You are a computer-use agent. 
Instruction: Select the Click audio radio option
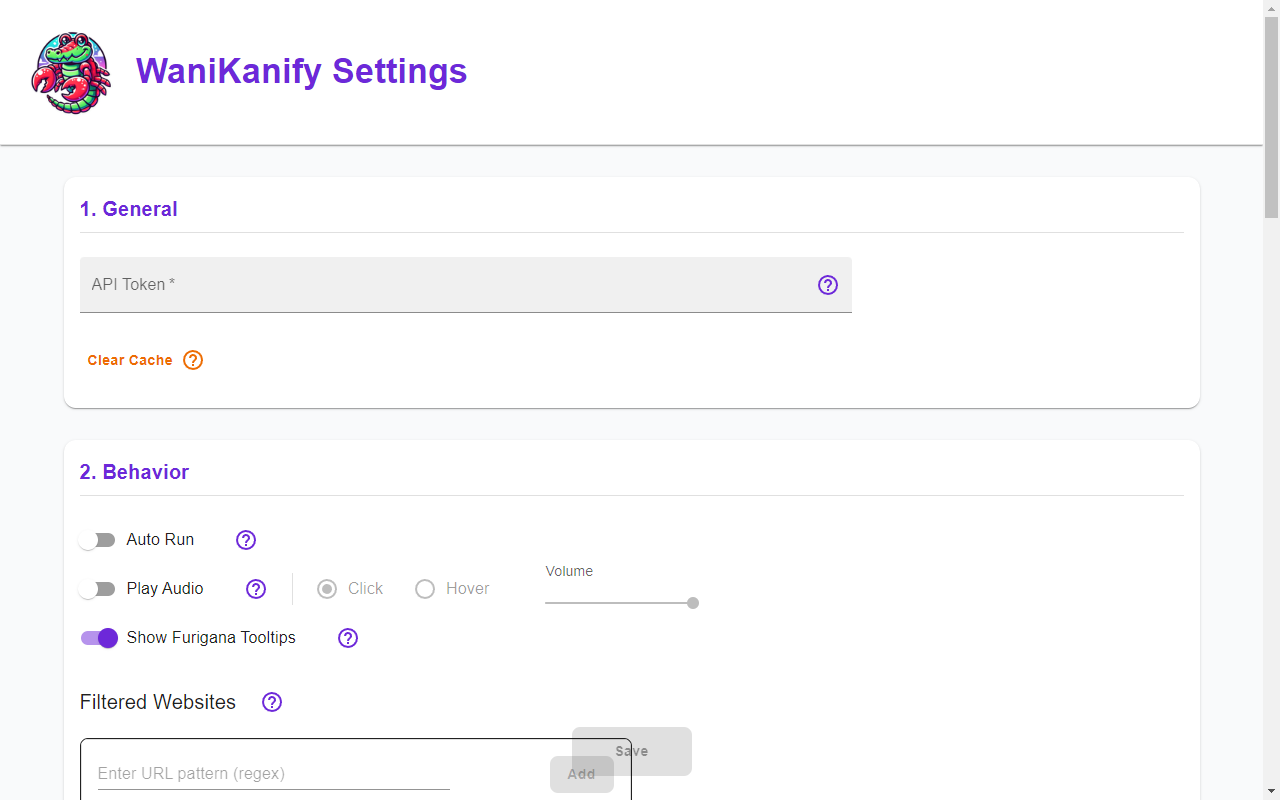coord(327,589)
